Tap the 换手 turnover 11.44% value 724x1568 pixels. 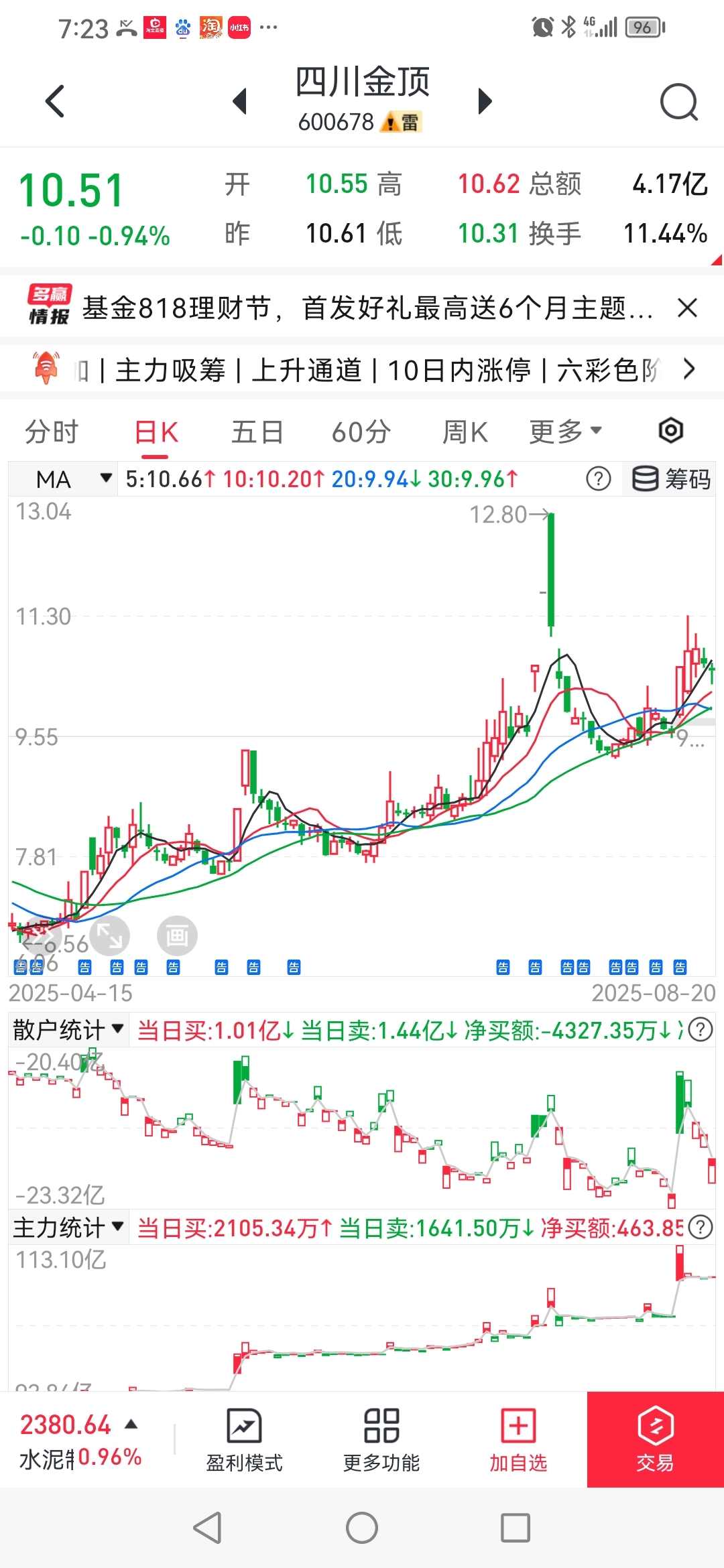coord(665,233)
